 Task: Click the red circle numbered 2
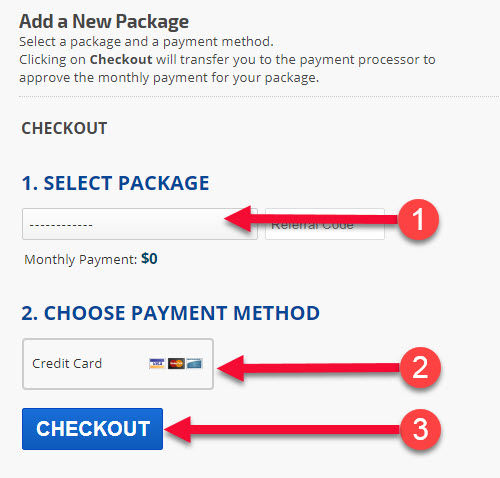pos(420,368)
